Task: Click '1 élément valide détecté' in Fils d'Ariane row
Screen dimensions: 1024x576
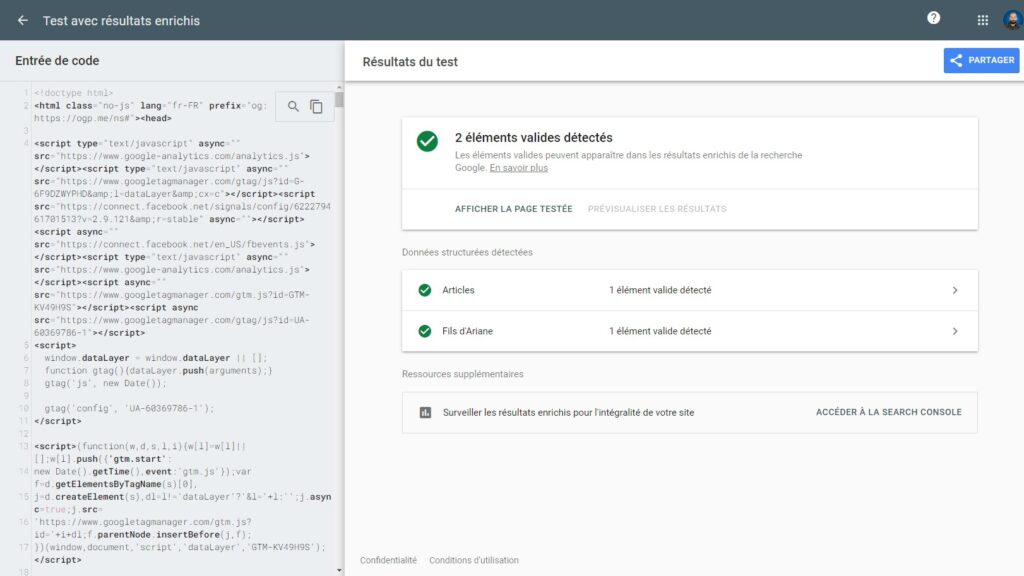Action: pyautogui.click(x=660, y=331)
